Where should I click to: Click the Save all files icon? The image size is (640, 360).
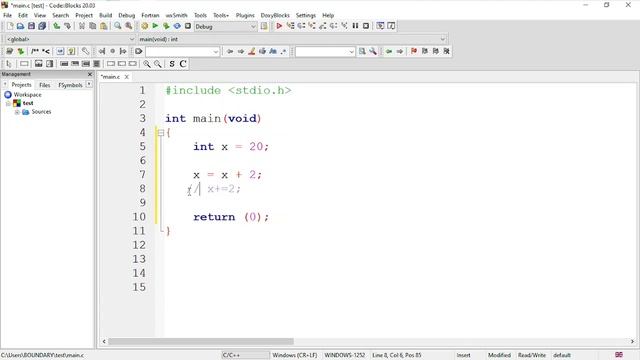click(x=42, y=26)
